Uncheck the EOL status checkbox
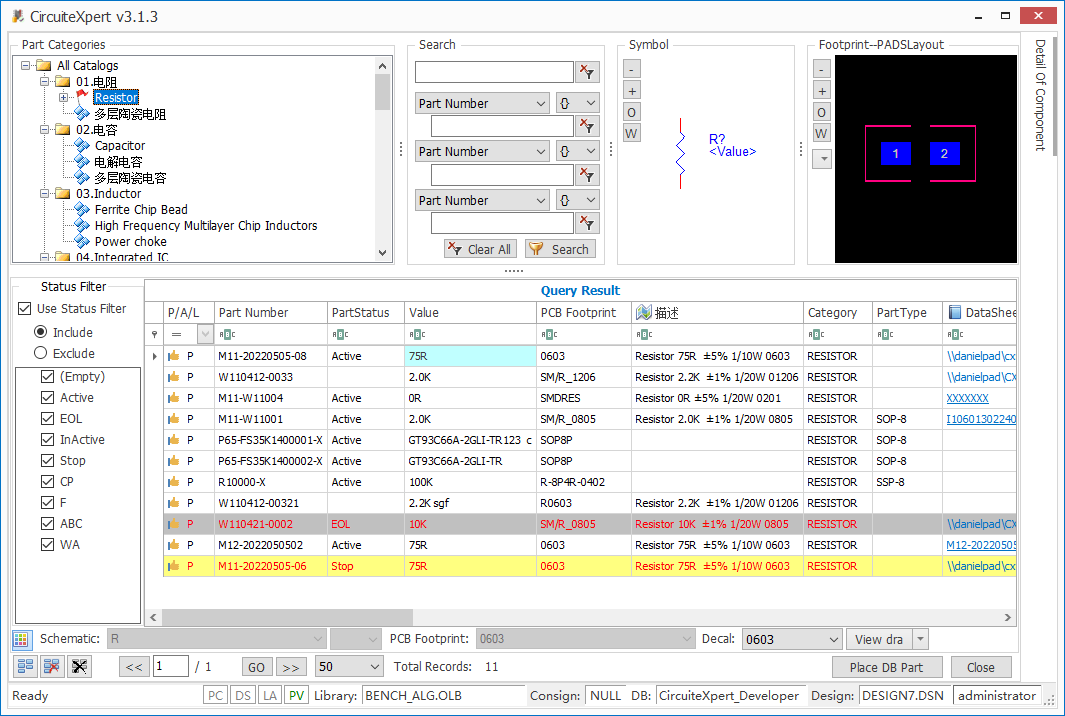The height and width of the screenshot is (716, 1065). (48, 418)
